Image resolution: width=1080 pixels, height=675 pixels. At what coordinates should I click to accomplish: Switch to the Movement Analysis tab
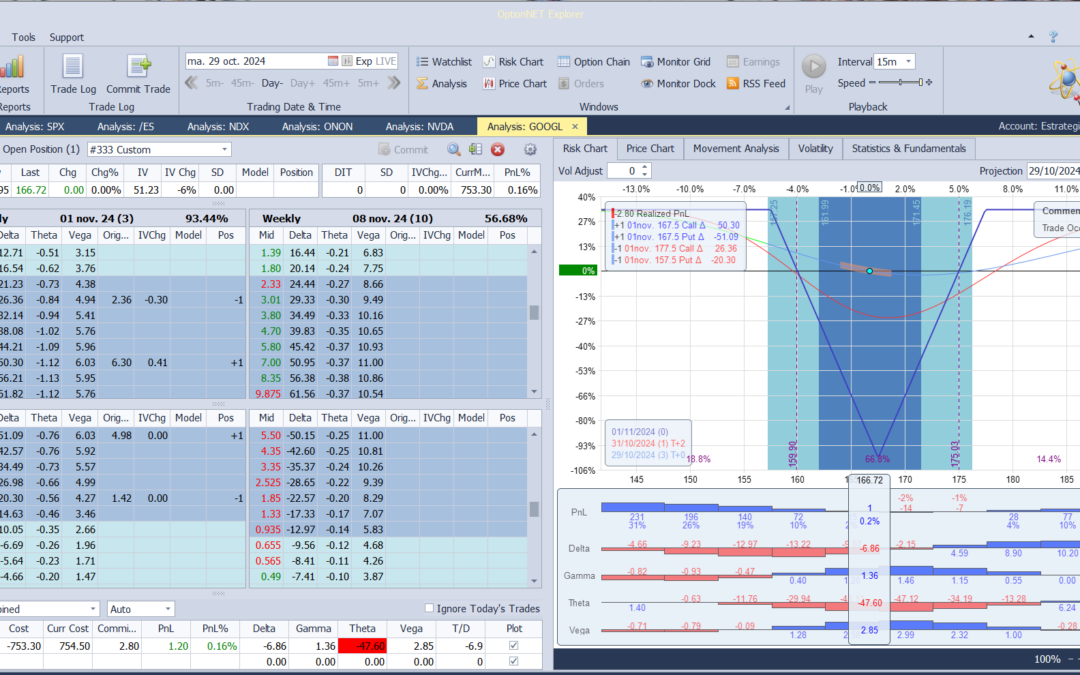(x=735, y=149)
